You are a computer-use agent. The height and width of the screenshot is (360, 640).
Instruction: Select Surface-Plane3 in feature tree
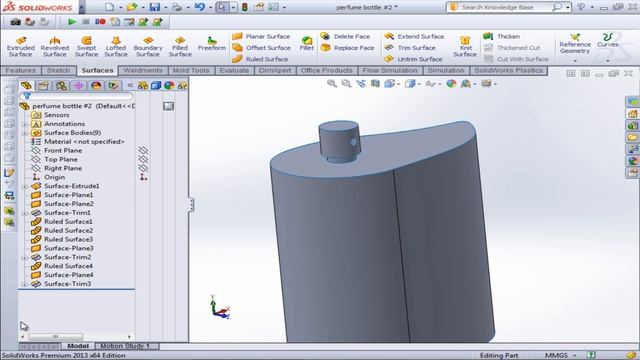[69, 248]
